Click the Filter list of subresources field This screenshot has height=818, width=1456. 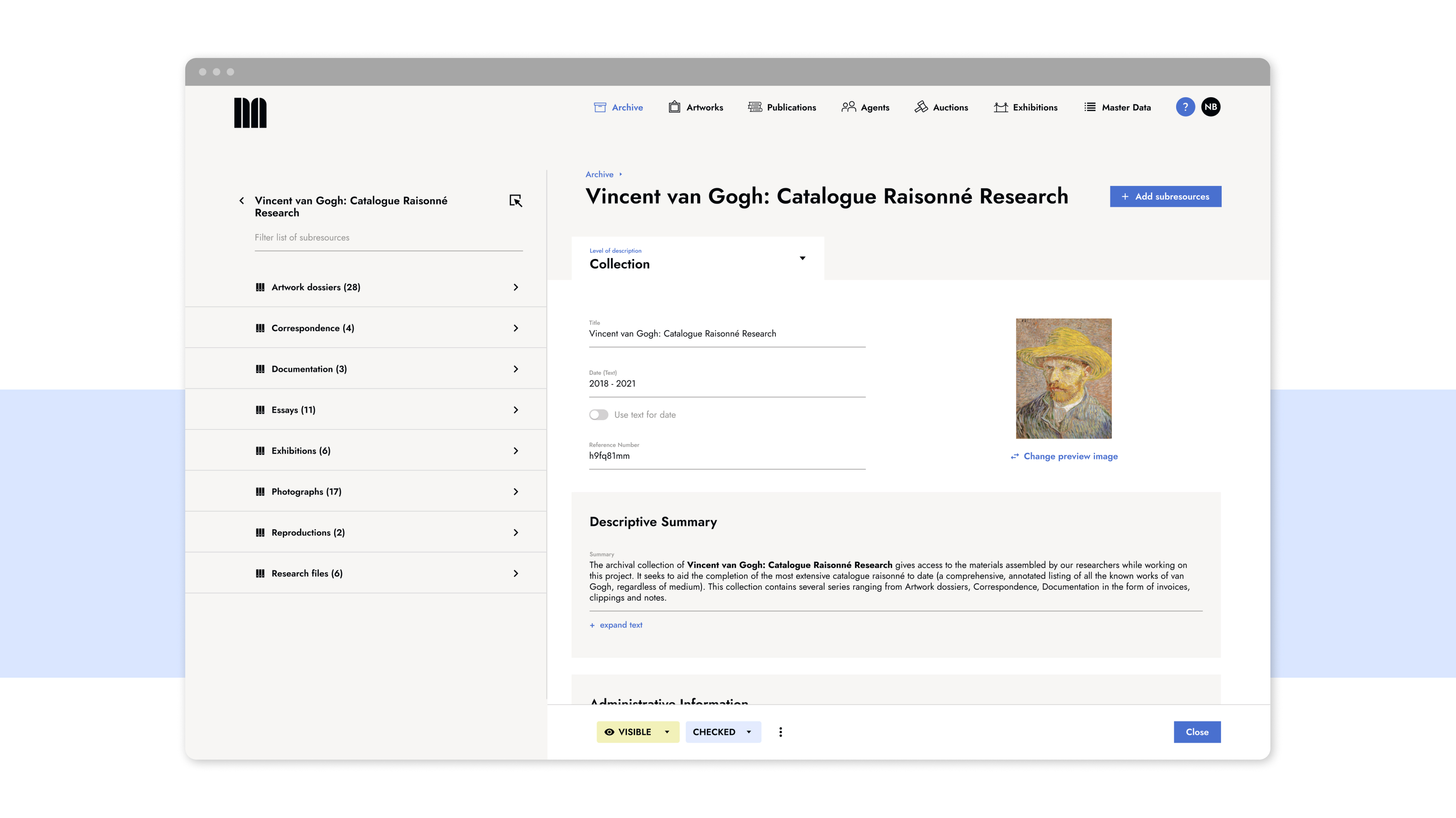pyautogui.click(x=388, y=237)
